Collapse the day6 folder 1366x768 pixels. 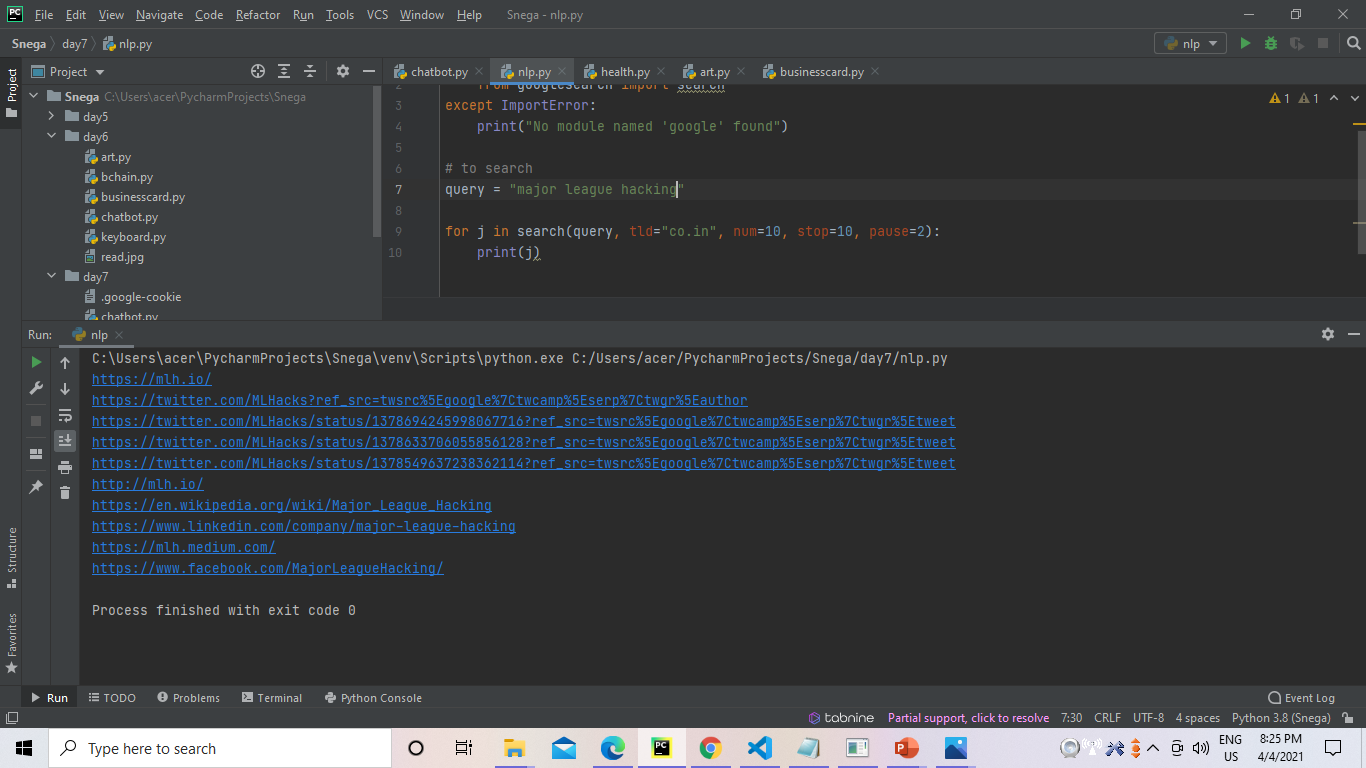(51, 137)
